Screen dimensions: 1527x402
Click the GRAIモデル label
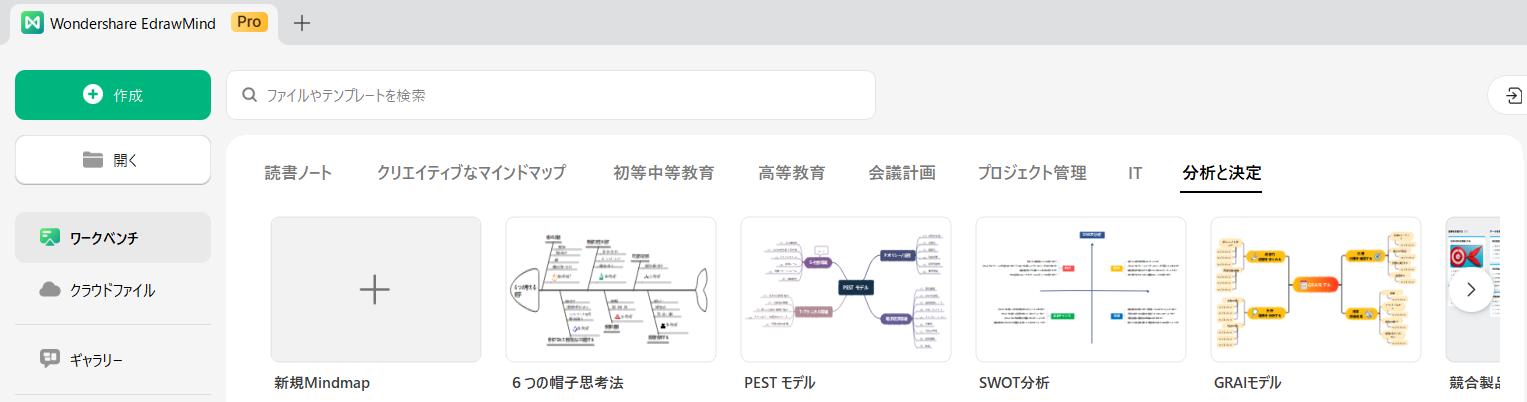point(1248,382)
